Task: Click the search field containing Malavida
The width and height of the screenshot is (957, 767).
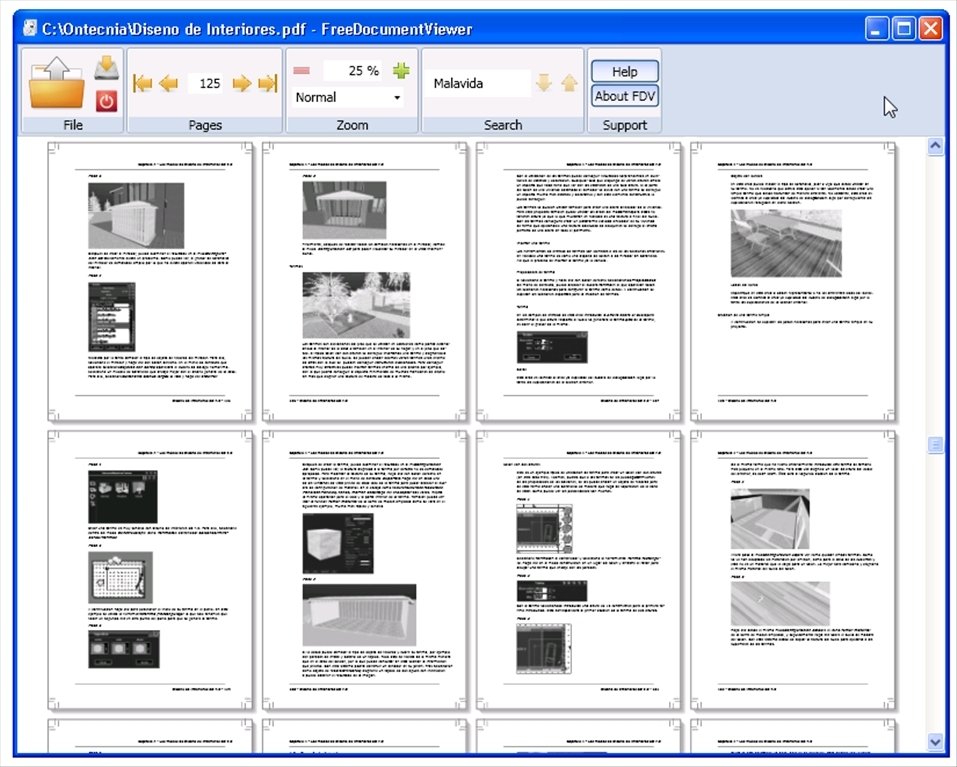Action: tap(479, 83)
